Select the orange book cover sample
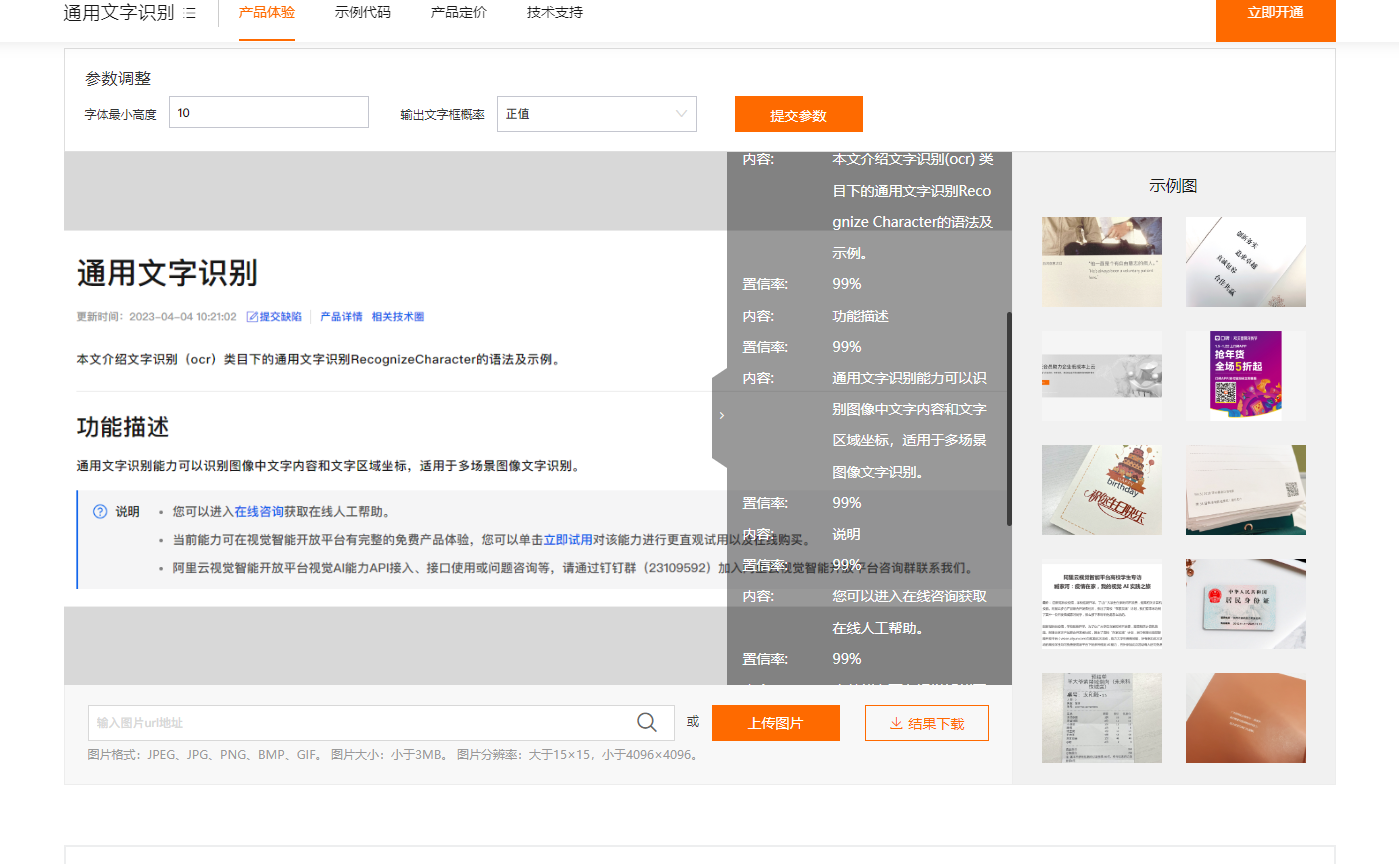1399x864 pixels. click(x=1246, y=718)
